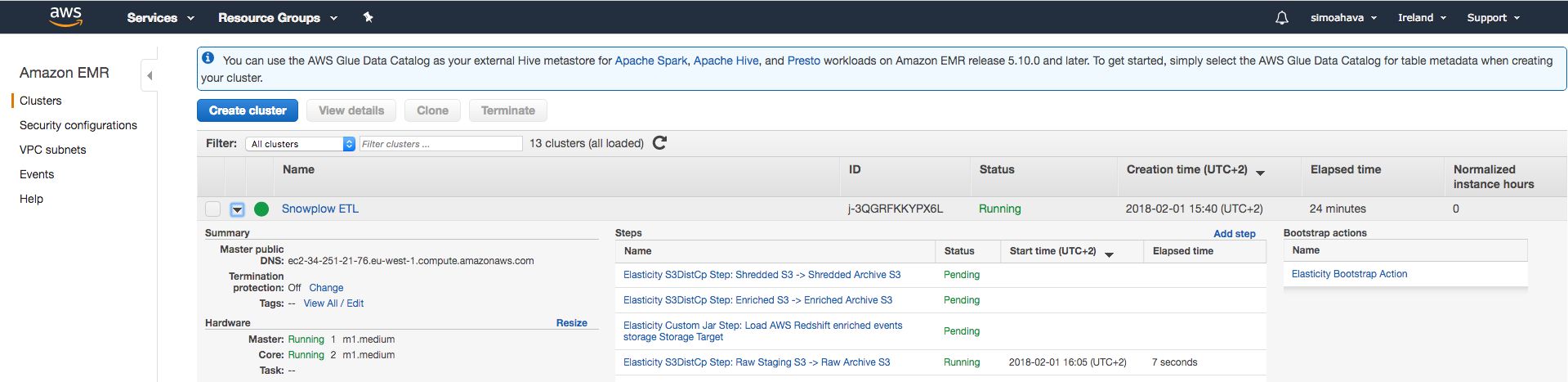Sort by Creation time column arrow

coord(1260,173)
